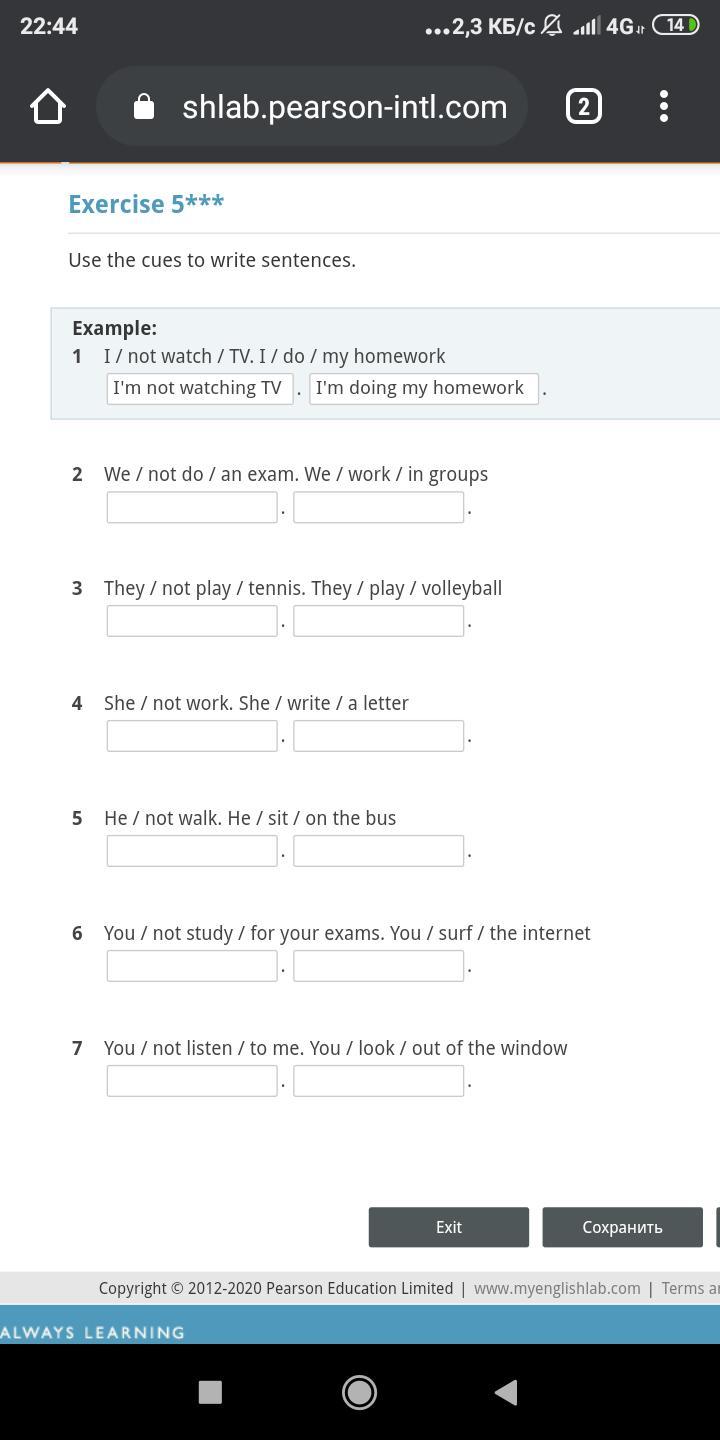The image size is (720, 1440).
Task: Click the Exit button
Action: coord(449,1227)
